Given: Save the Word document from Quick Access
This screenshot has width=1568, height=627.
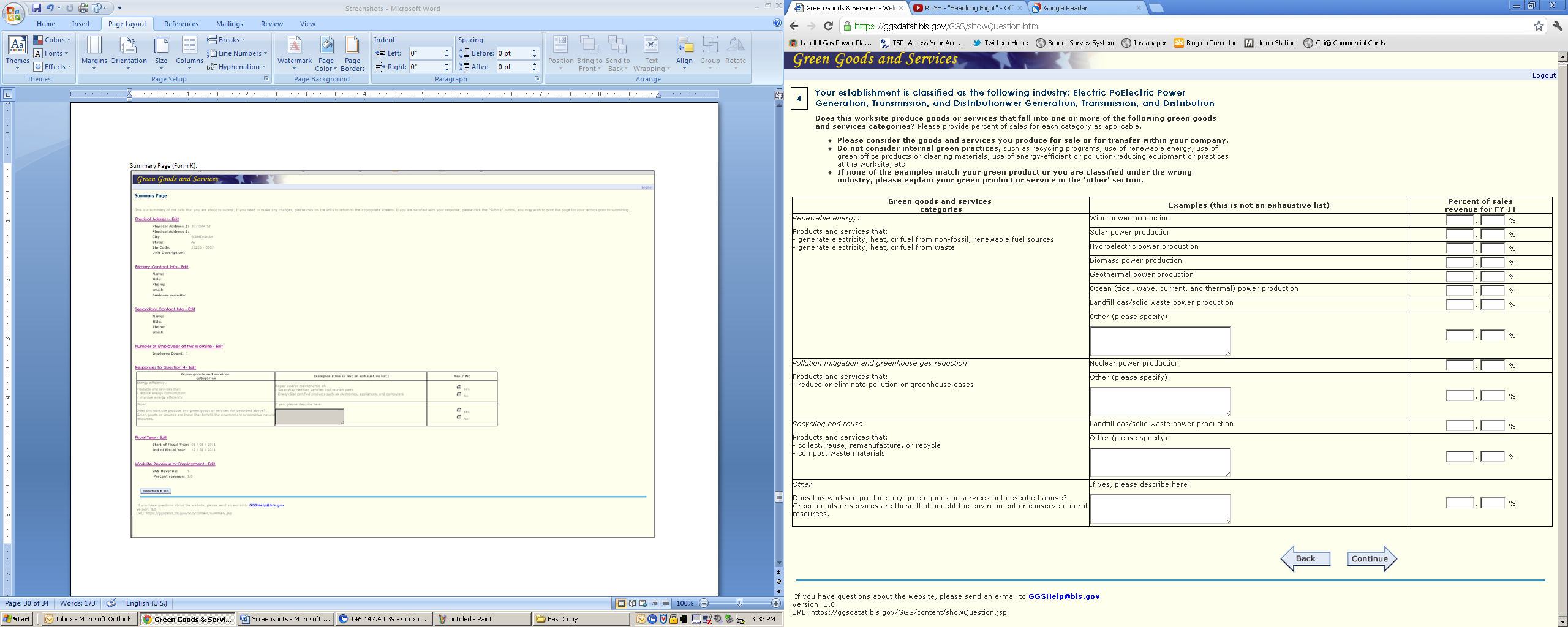Looking at the screenshot, I should (37, 8).
